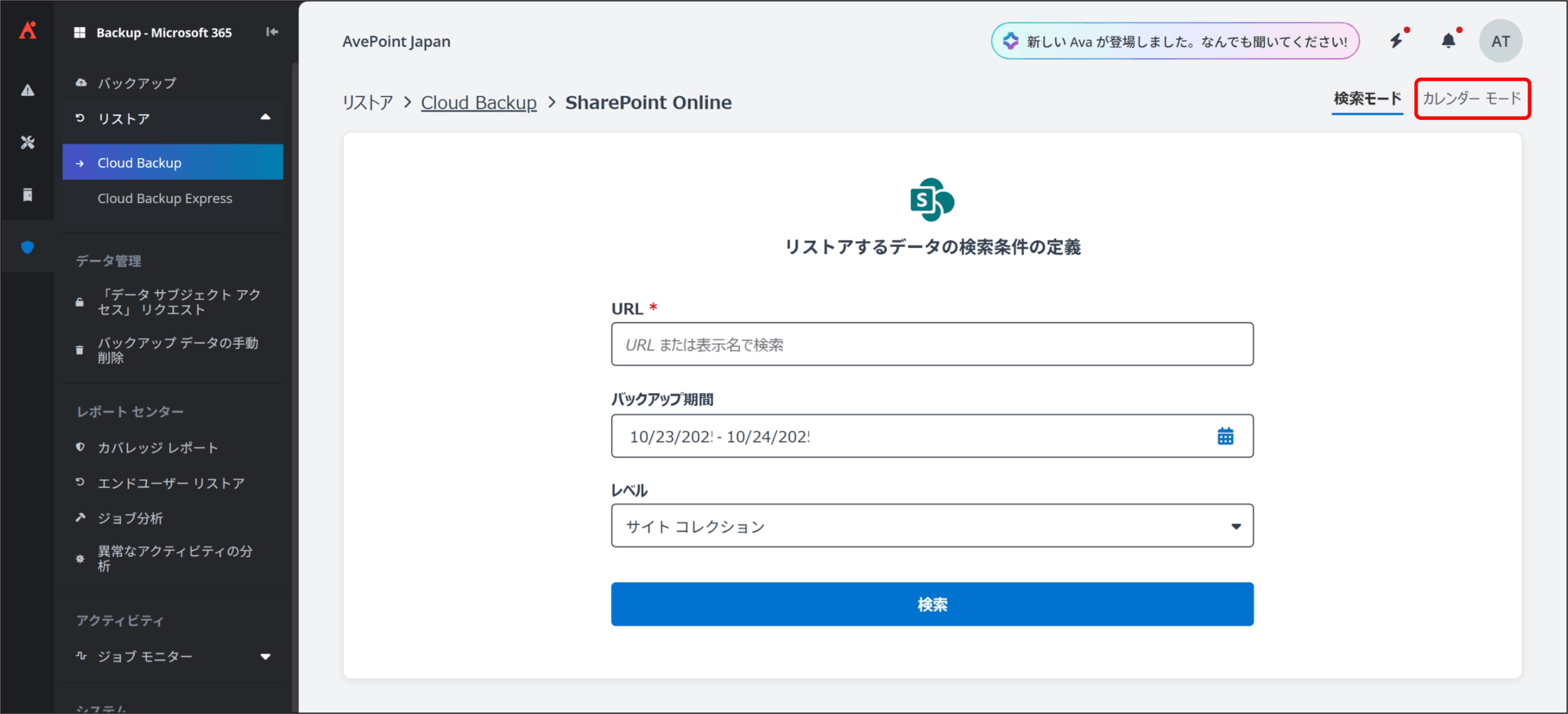Open the notifications bell icon

click(x=1448, y=41)
